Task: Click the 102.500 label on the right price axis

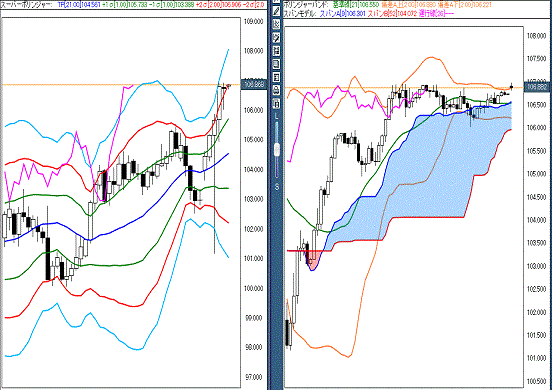Action: pos(536,289)
